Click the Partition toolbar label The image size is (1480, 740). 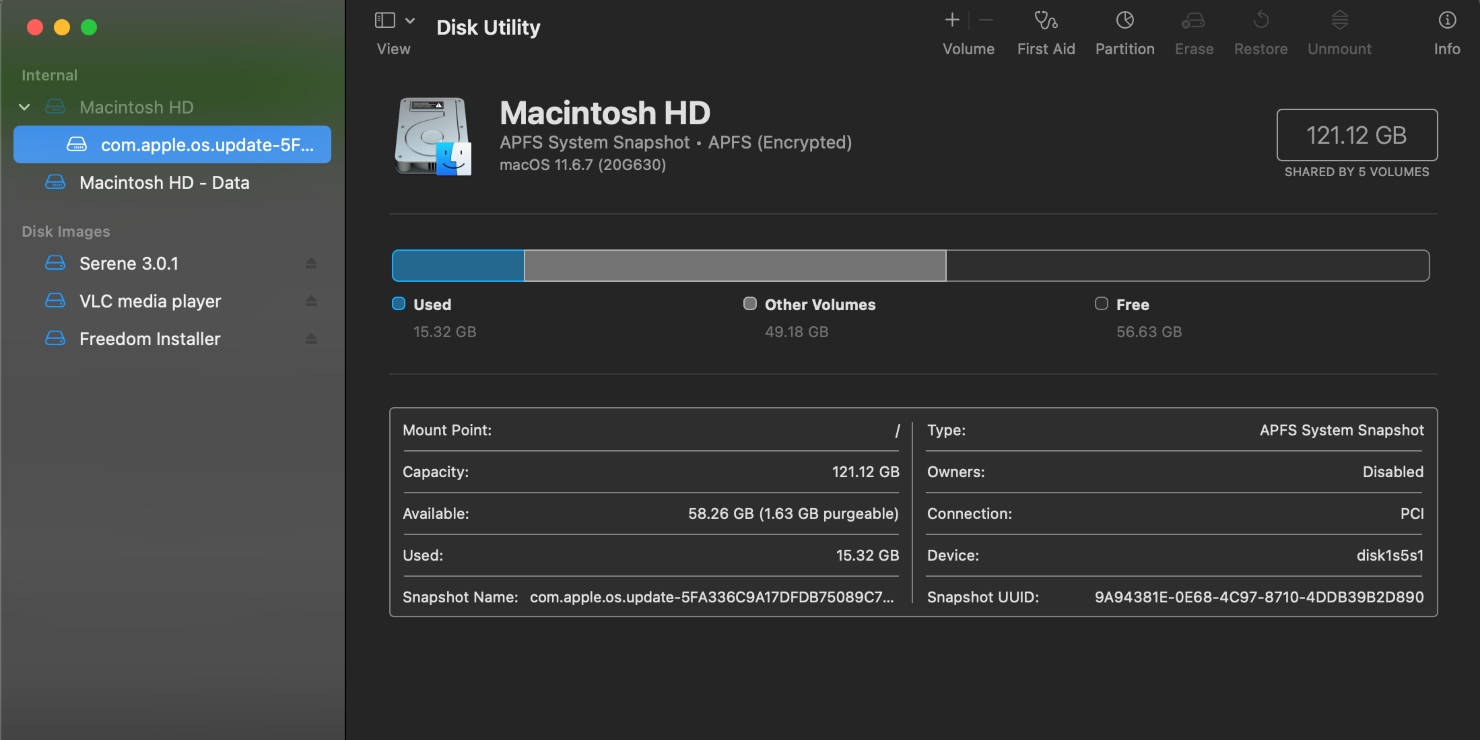click(x=1125, y=49)
